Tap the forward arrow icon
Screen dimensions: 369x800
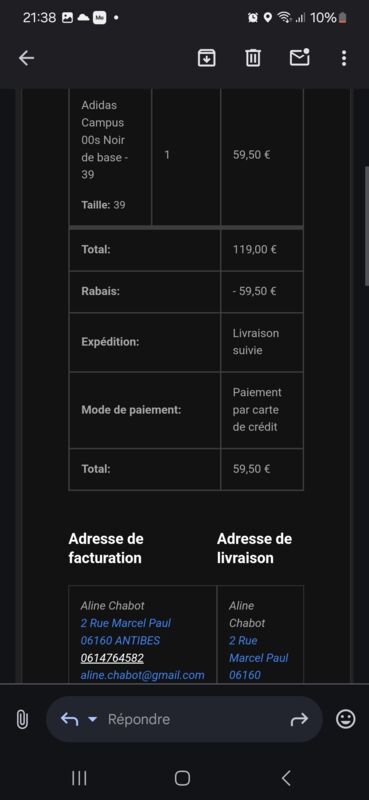pyautogui.click(x=299, y=719)
